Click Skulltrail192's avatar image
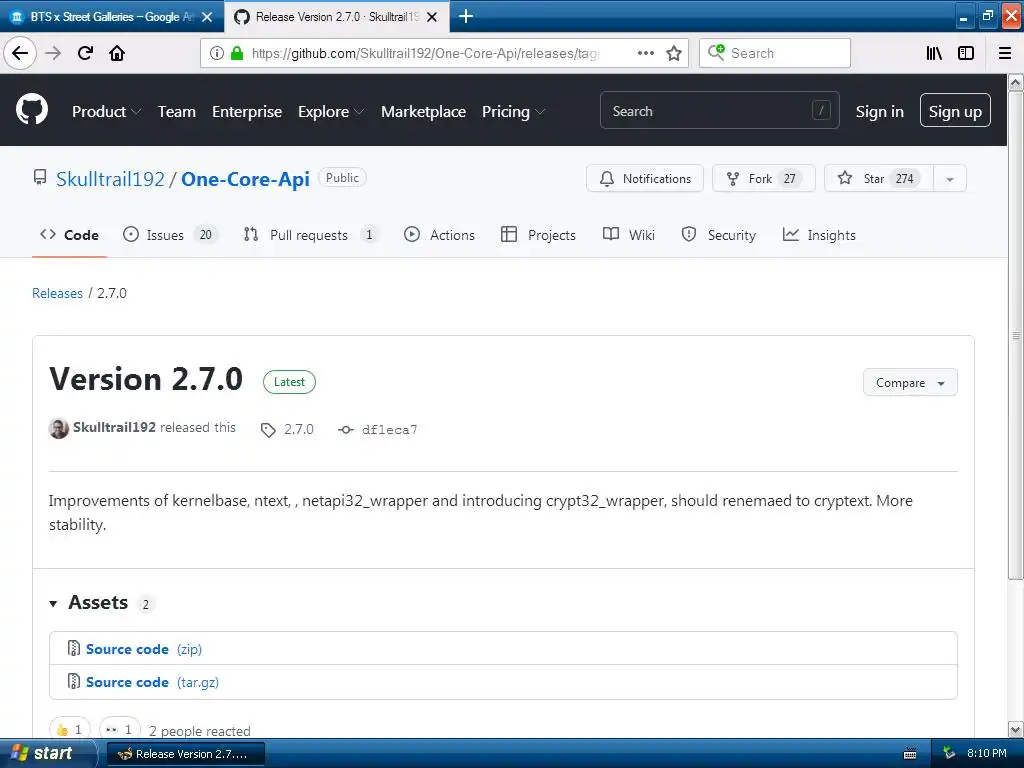Screen dimensions: 1024x768 point(59,428)
